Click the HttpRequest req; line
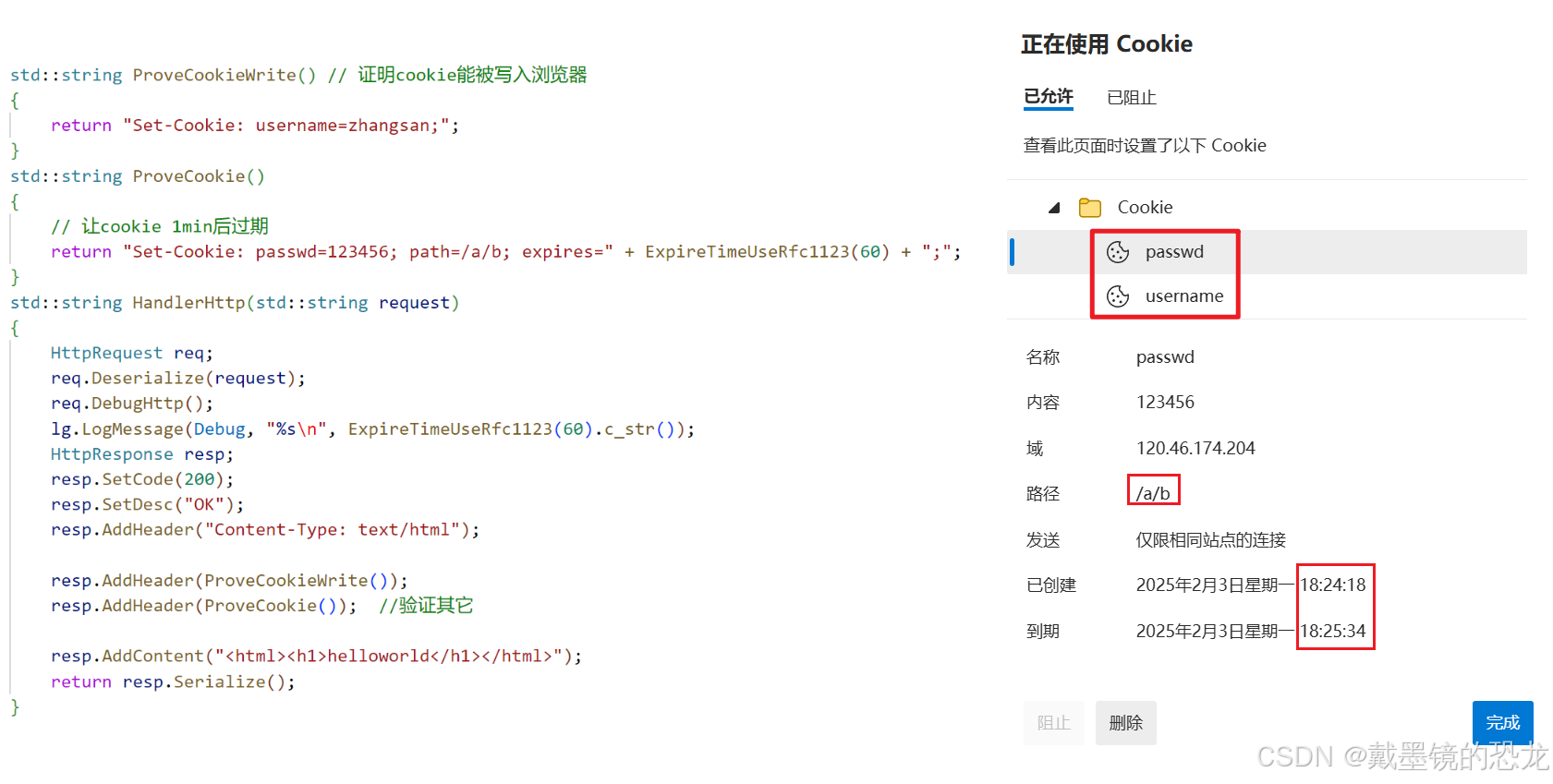 click(132, 354)
